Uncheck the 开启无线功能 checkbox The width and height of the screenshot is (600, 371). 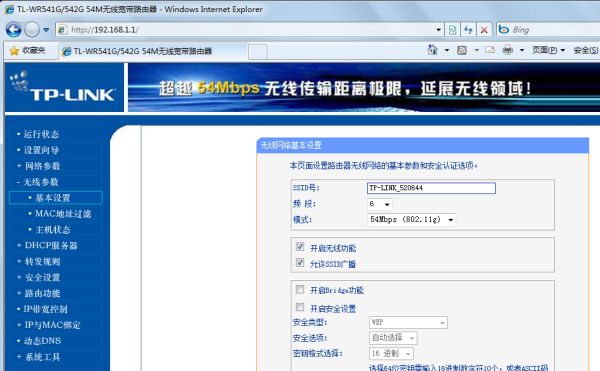tap(300, 247)
